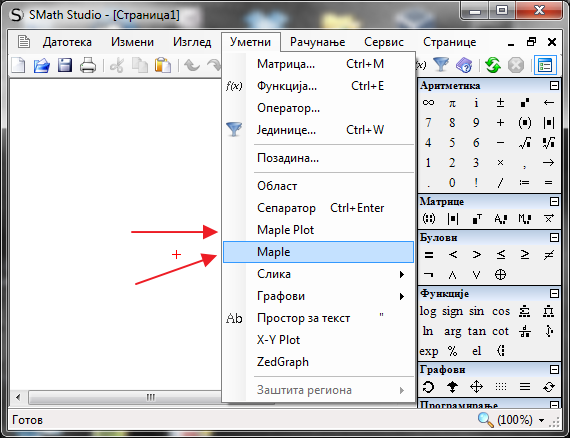Click the units funnel icon in toolbar
This screenshot has width=570, height=438.
441,65
